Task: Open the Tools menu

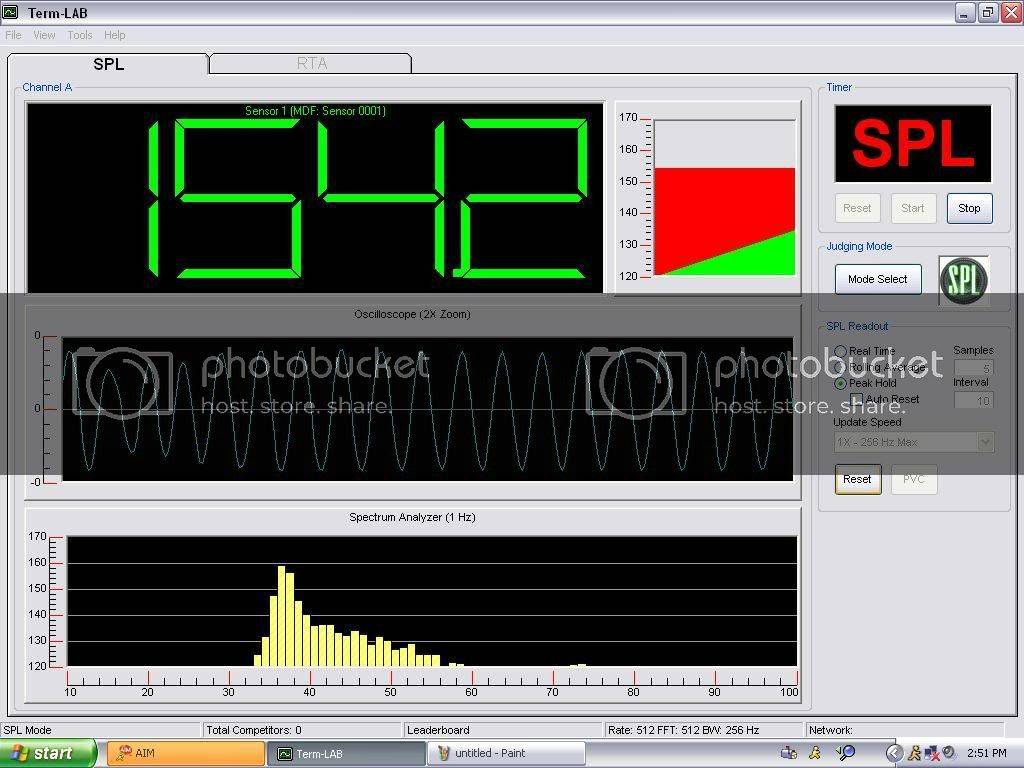Action: pos(80,35)
